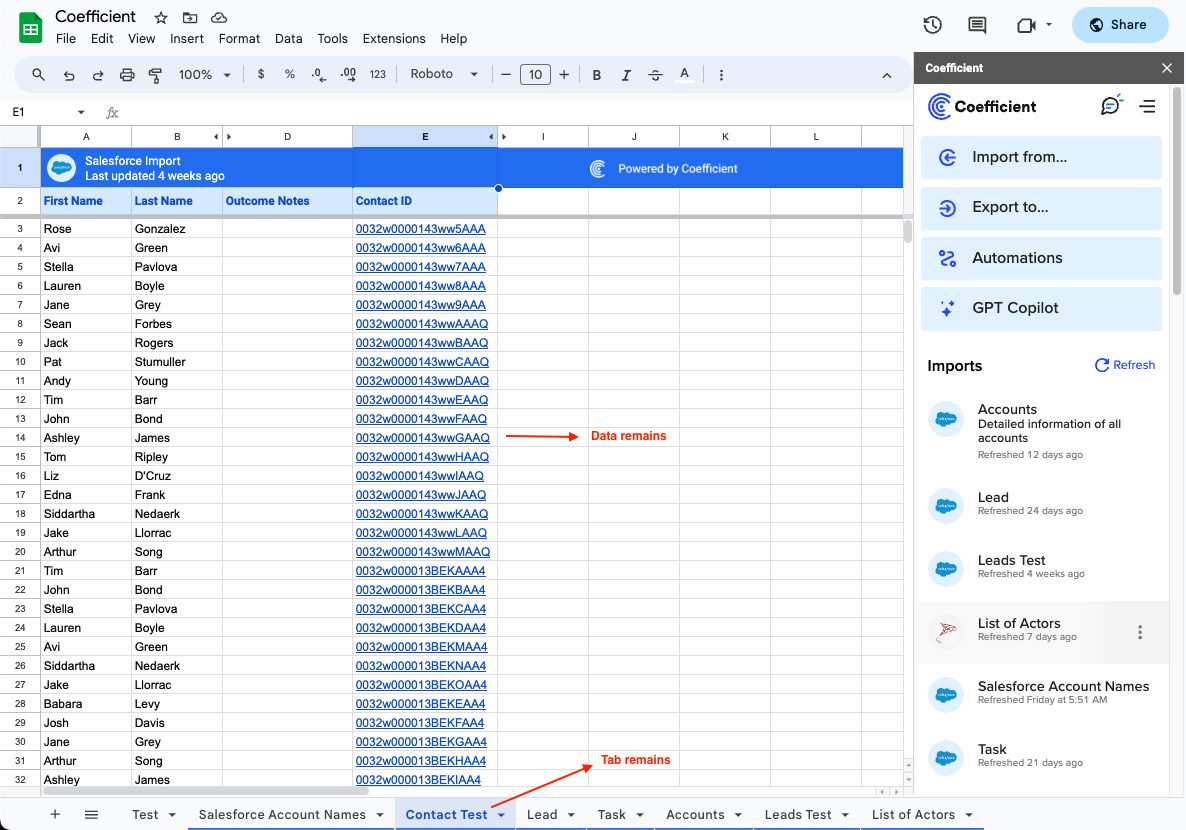The image size is (1186, 830).
Task: Click the font size field showing 10
Action: coord(535,74)
